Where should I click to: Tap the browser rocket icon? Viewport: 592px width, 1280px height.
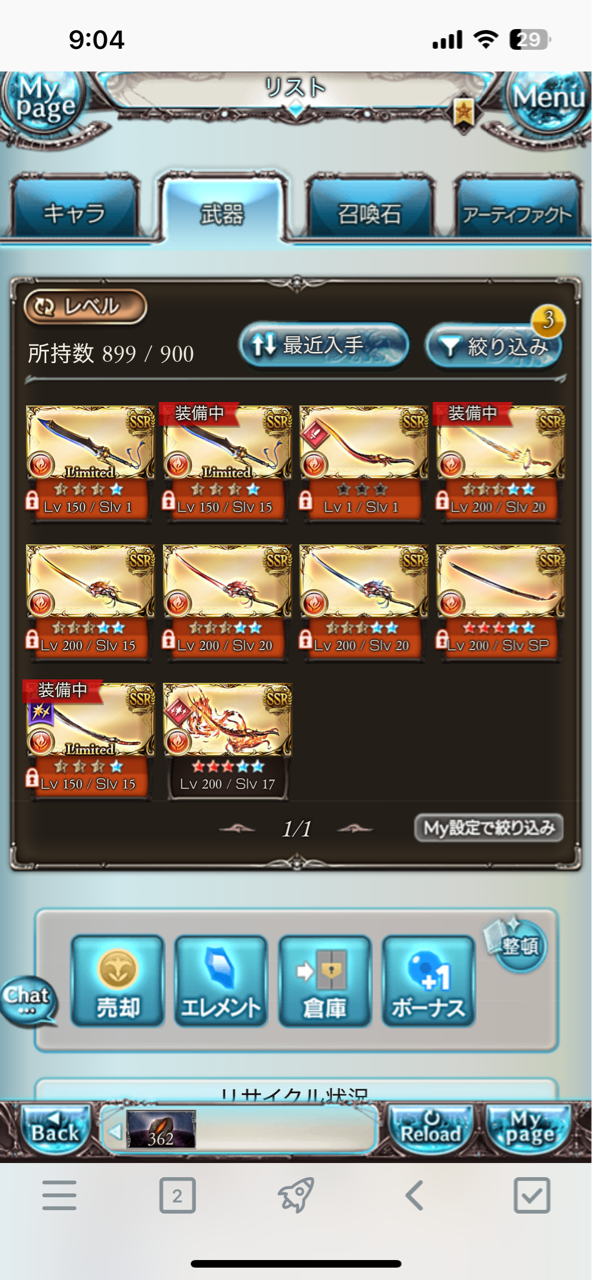point(296,1194)
